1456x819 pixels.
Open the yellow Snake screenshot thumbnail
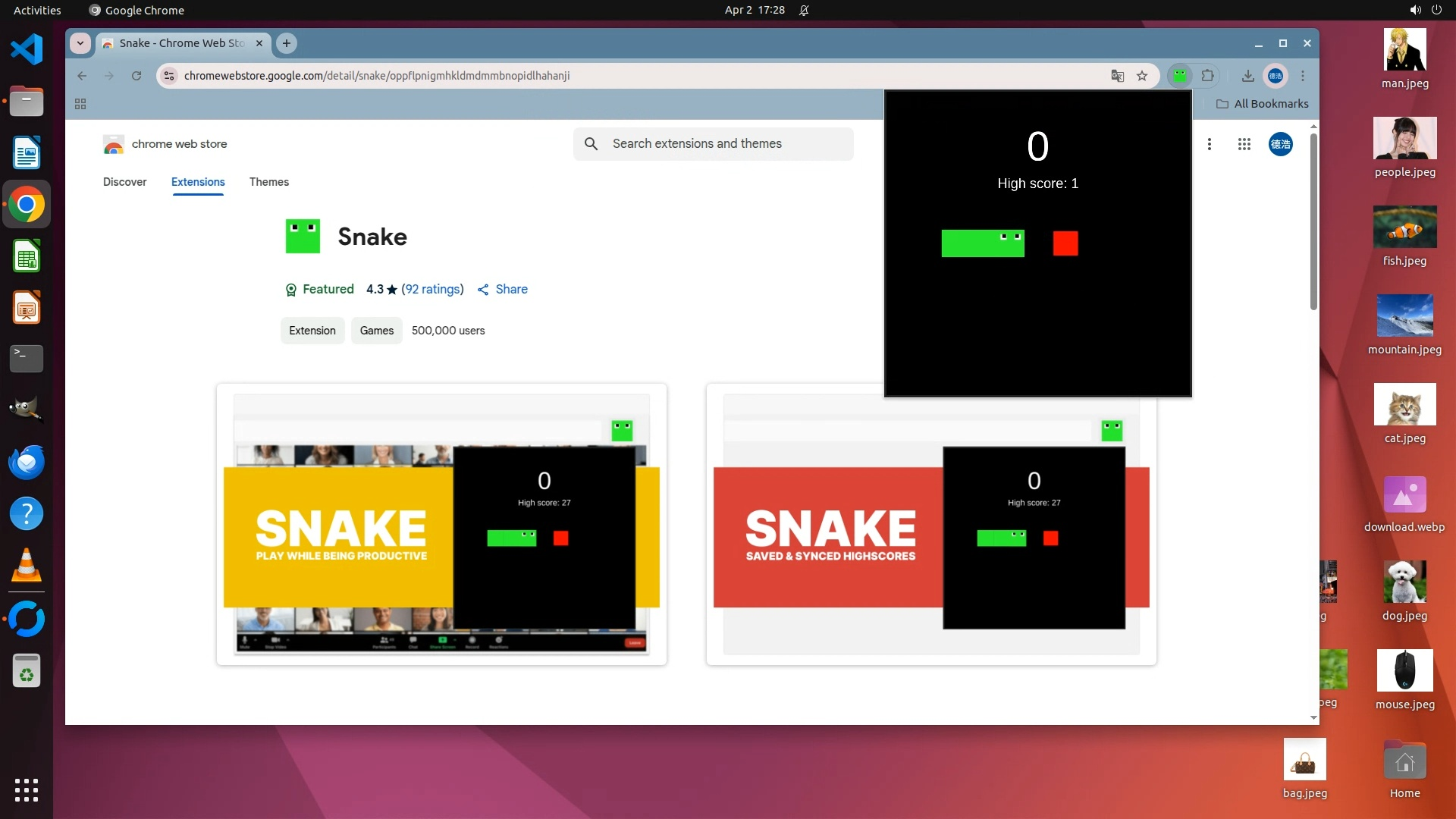tap(441, 524)
